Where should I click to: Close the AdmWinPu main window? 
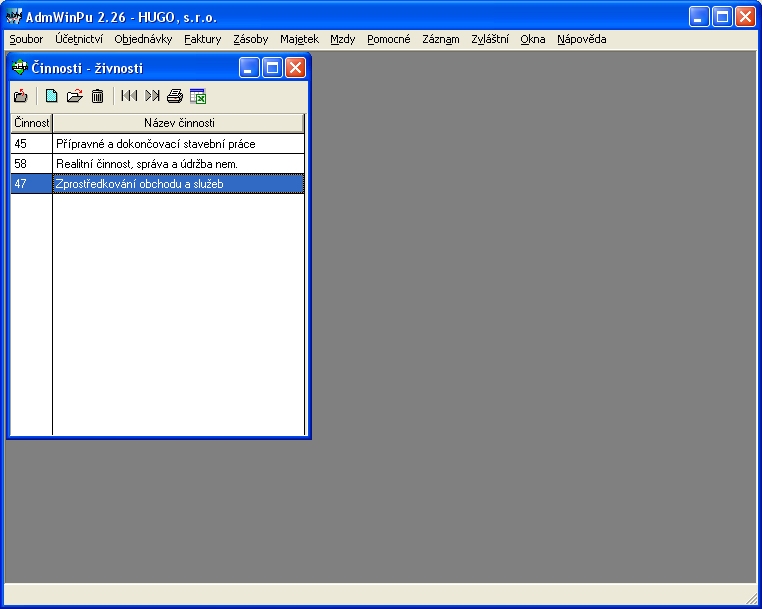[x=745, y=17]
